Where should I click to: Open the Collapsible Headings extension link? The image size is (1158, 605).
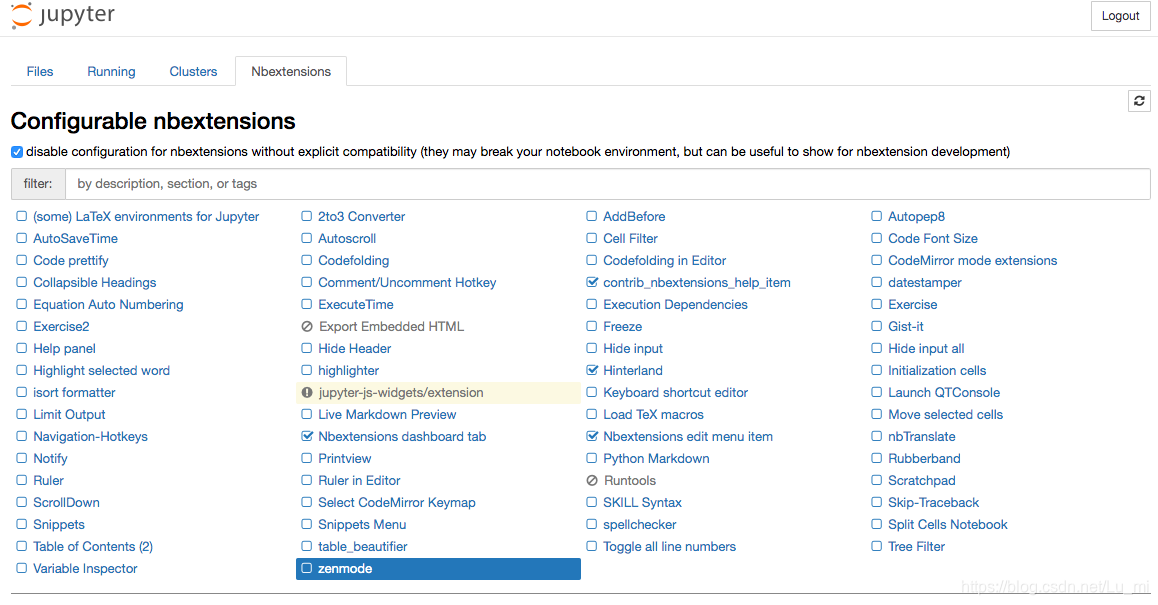95,282
